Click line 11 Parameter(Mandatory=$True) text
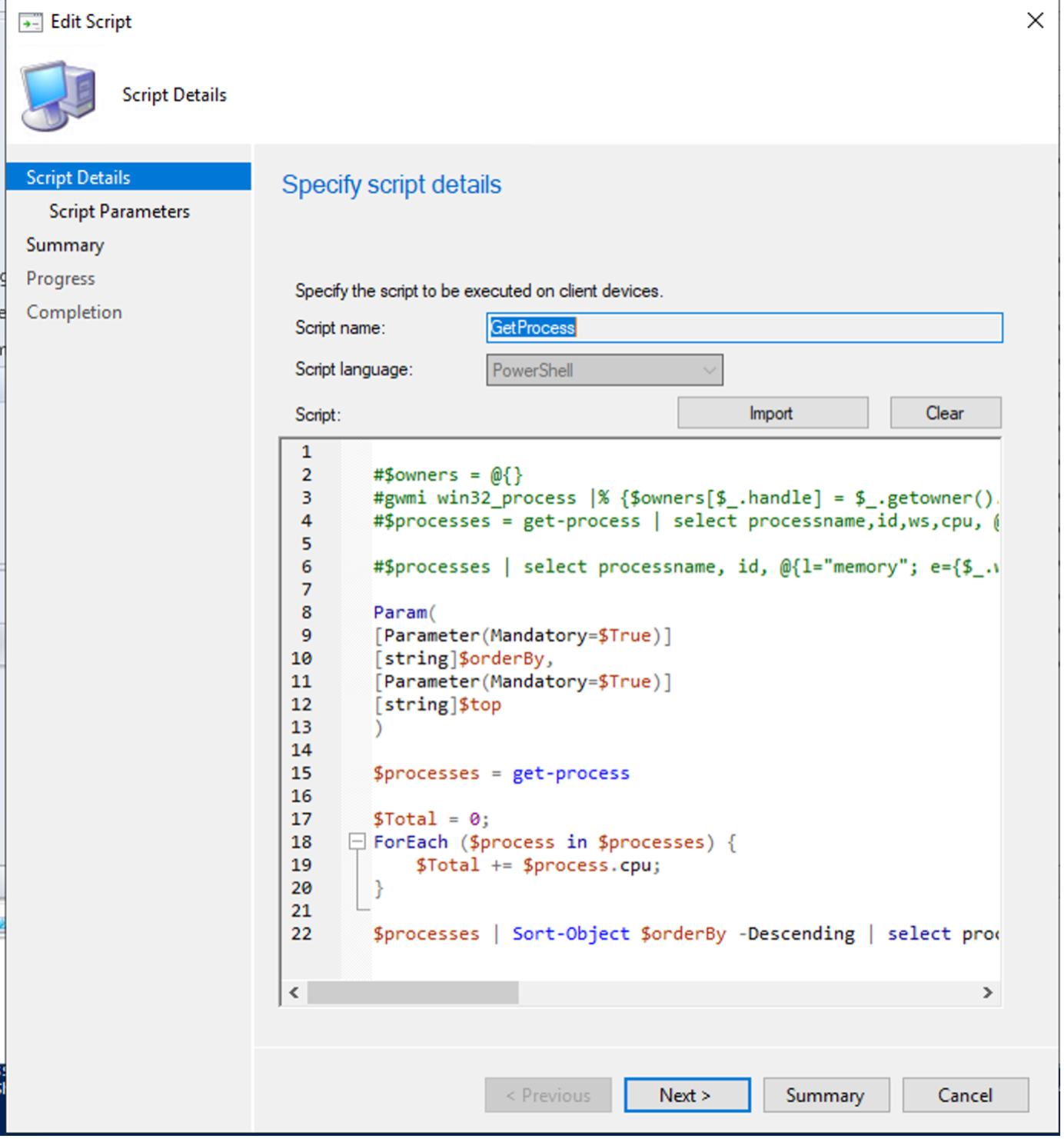This screenshot has height=1139, width=1064. (x=524, y=683)
